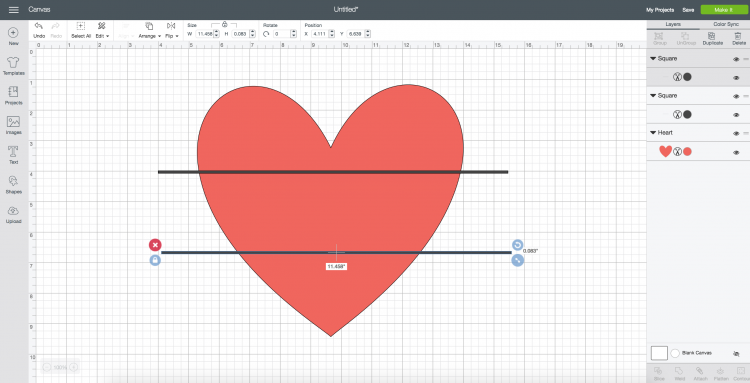Click the lock handle on selected line

(x=155, y=260)
